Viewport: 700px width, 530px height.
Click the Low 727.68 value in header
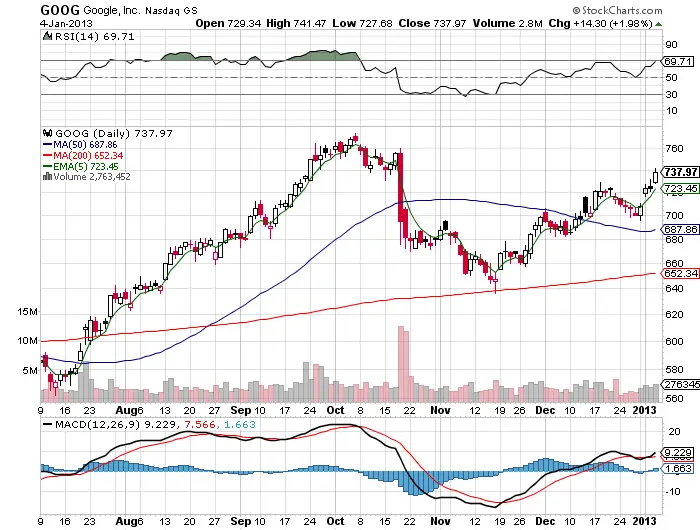pos(362,23)
